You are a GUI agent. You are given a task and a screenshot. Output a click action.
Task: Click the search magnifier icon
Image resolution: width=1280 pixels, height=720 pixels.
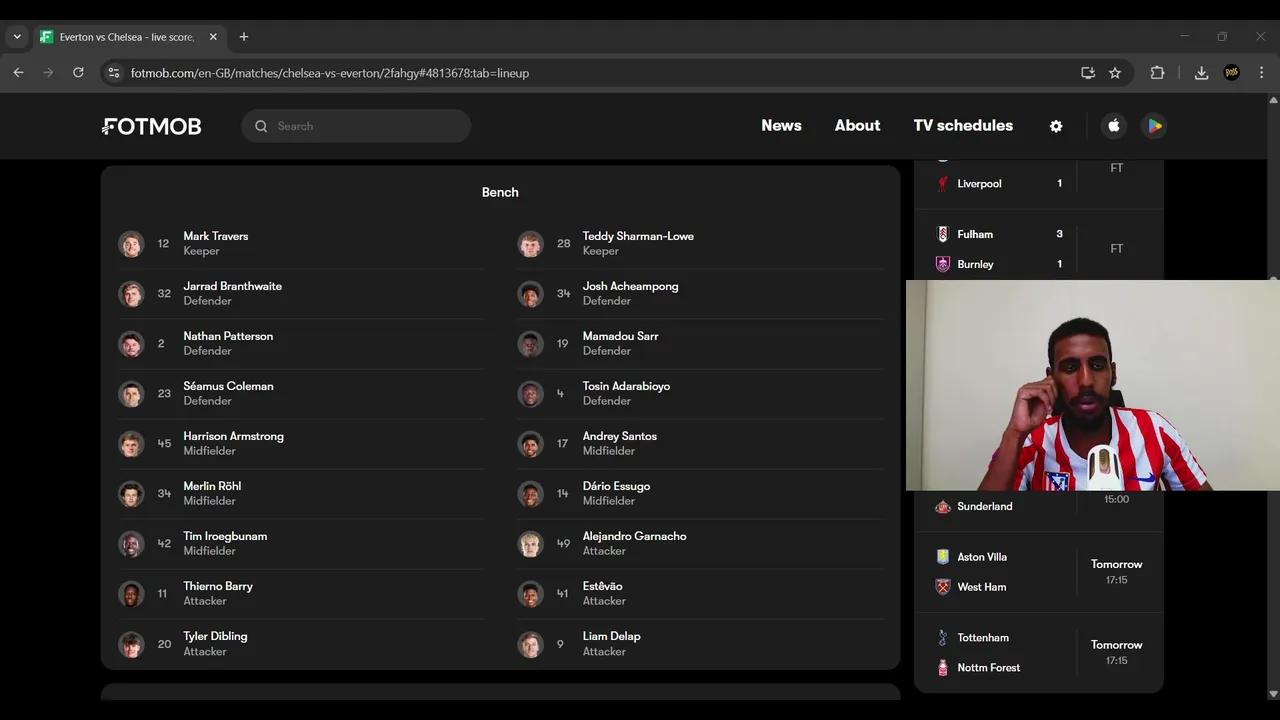coord(261,126)
